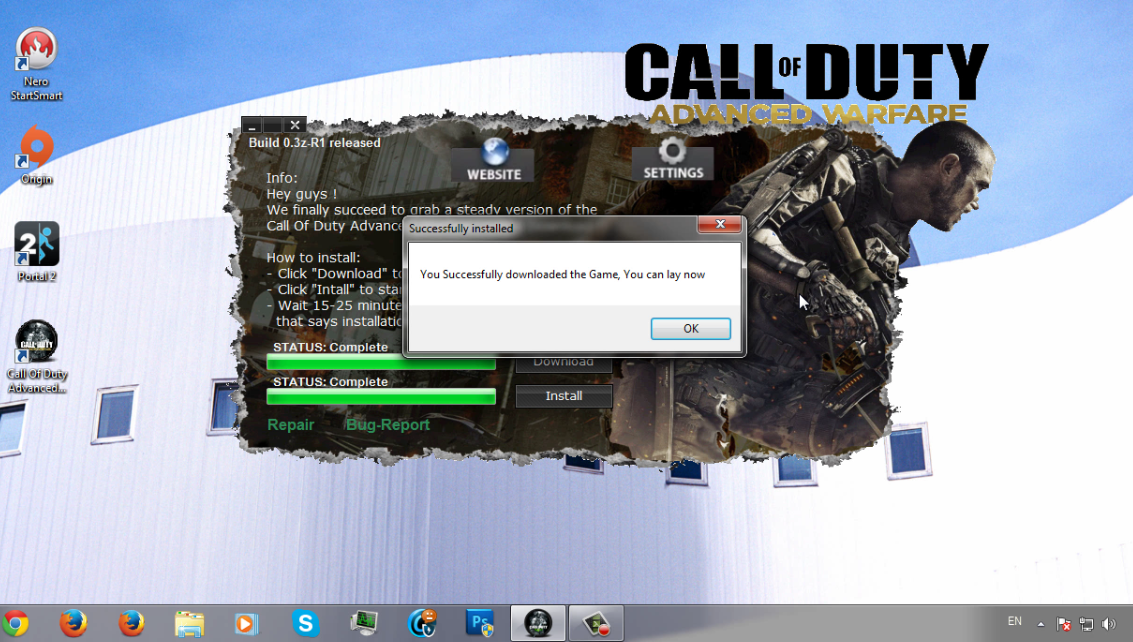Open the Bug-Report link
The height and width of the screenshot is (642, 1133).
[x=388, y=424]
